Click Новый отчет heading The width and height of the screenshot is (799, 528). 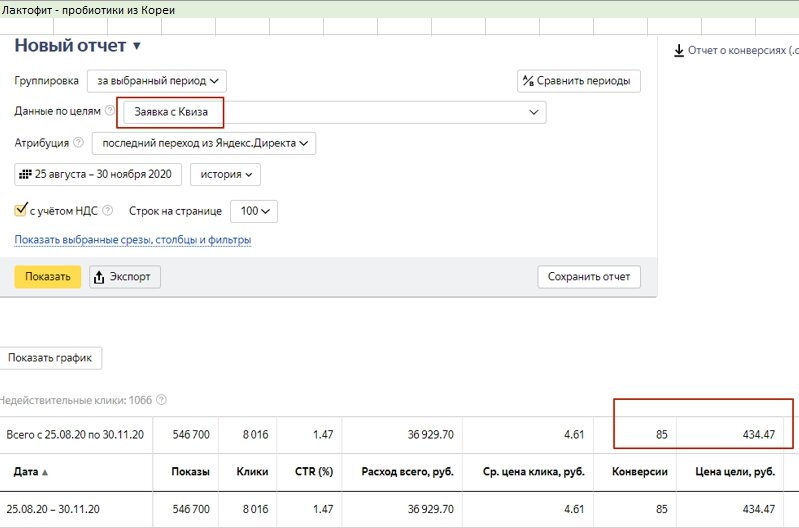[x=70, y=46]
